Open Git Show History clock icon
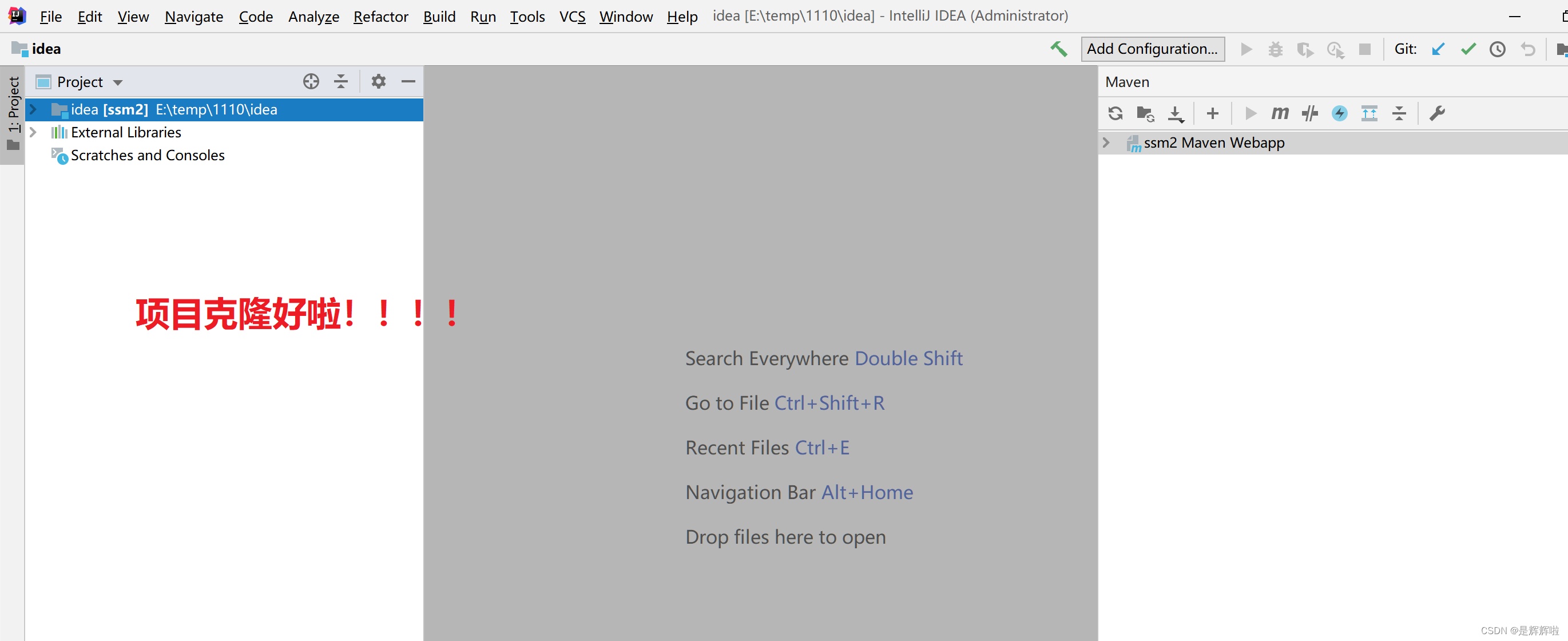1568x641 pixels. (x=1498, y=49)
